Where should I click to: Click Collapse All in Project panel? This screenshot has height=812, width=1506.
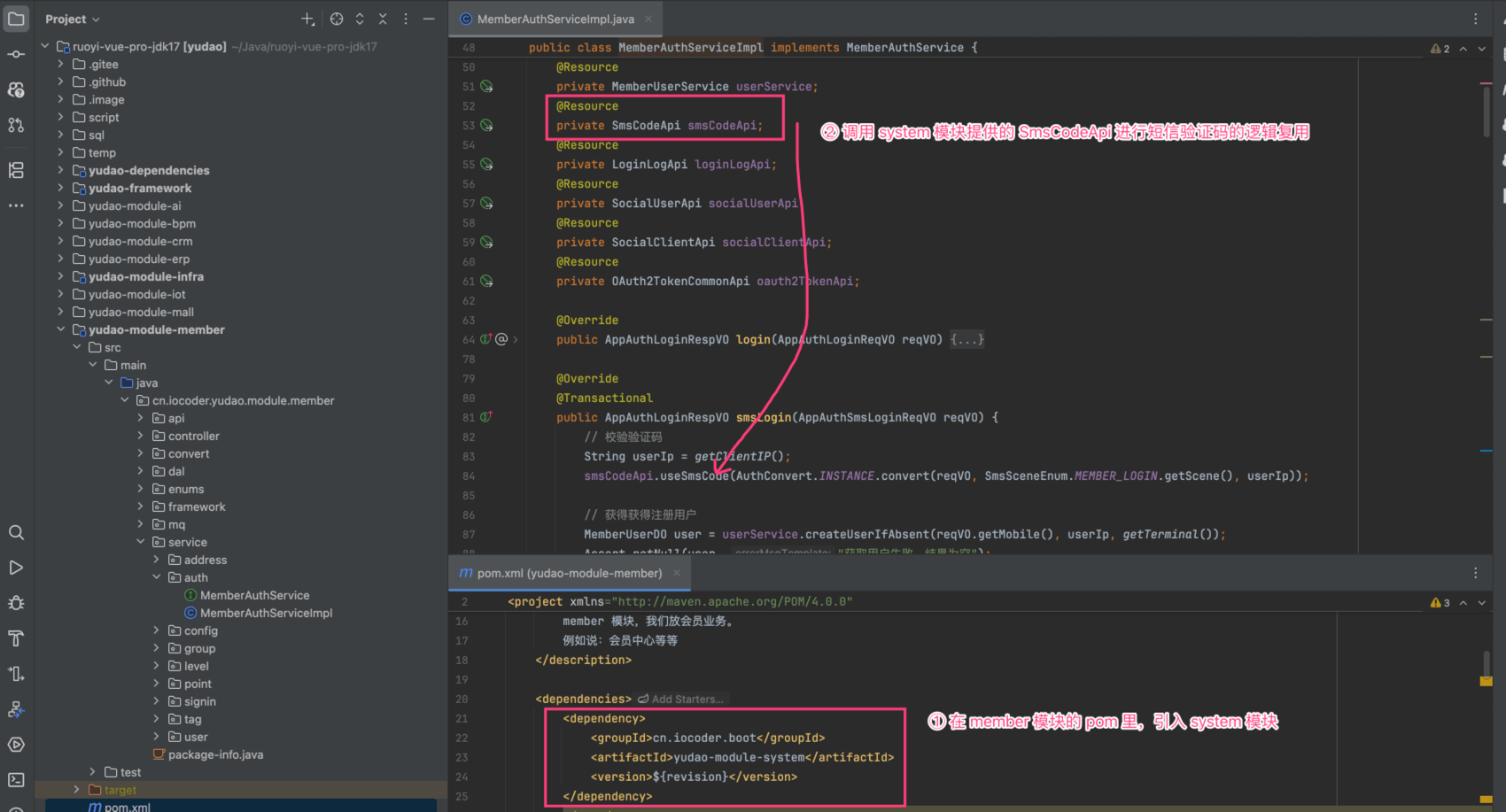tap(383, 19)
